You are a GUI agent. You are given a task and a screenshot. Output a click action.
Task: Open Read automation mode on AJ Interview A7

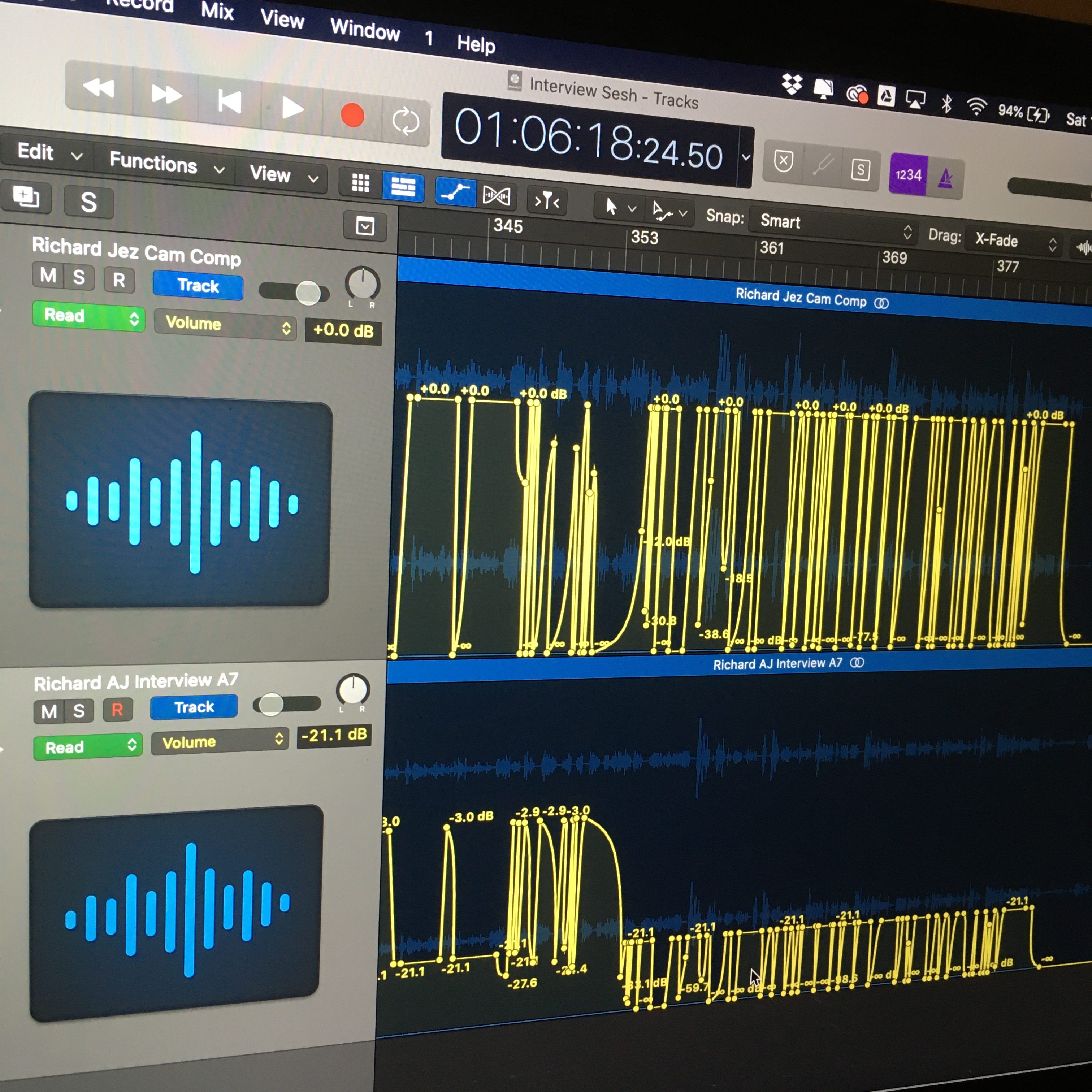88,747
